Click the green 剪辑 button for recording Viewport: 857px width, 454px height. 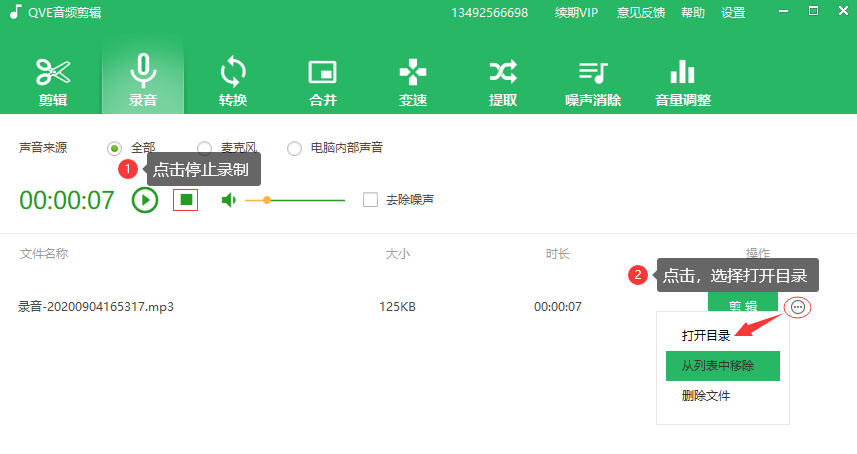click(x=742, y=307)
